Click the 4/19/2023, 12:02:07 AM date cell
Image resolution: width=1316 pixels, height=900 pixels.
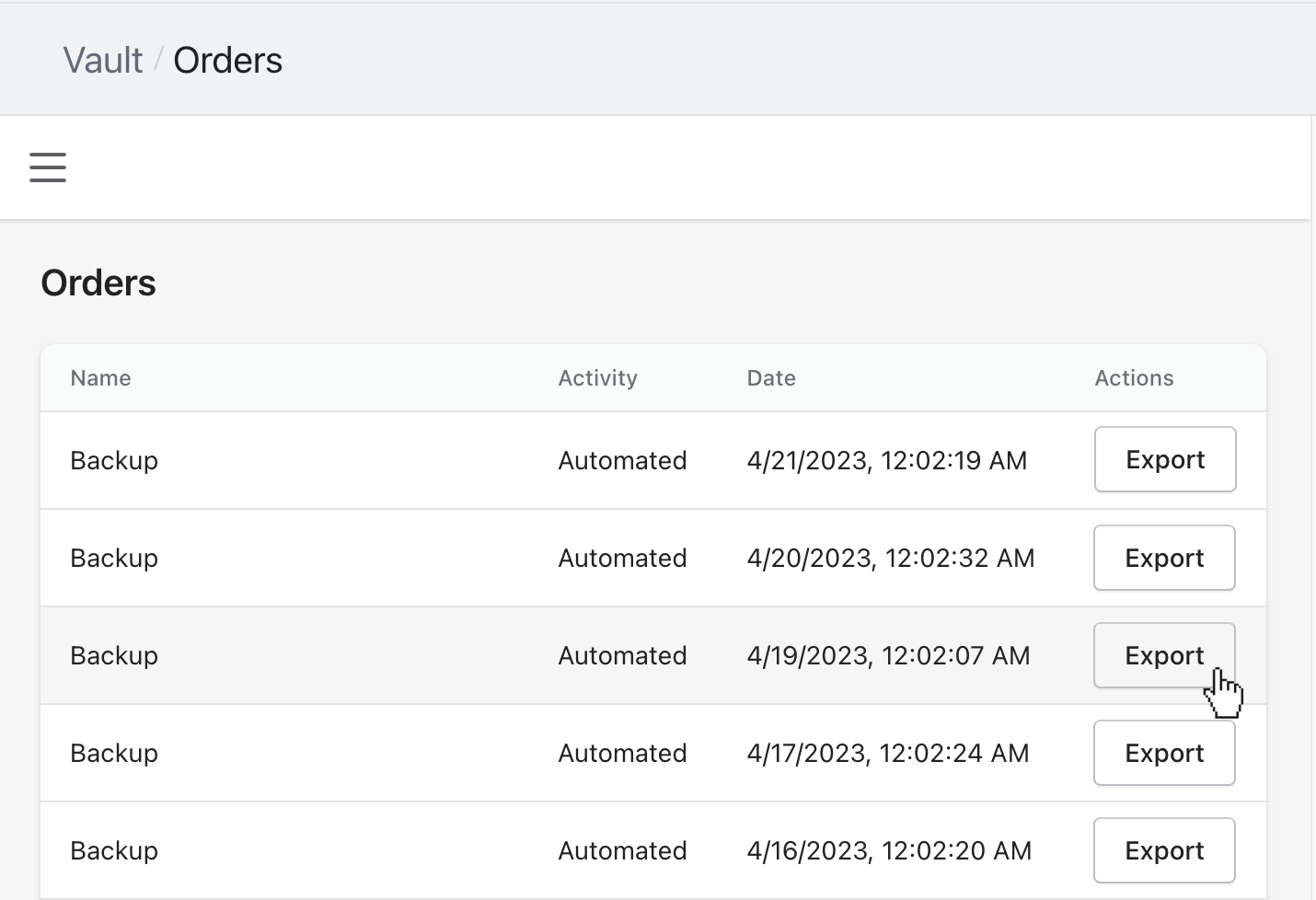(888, 655)
